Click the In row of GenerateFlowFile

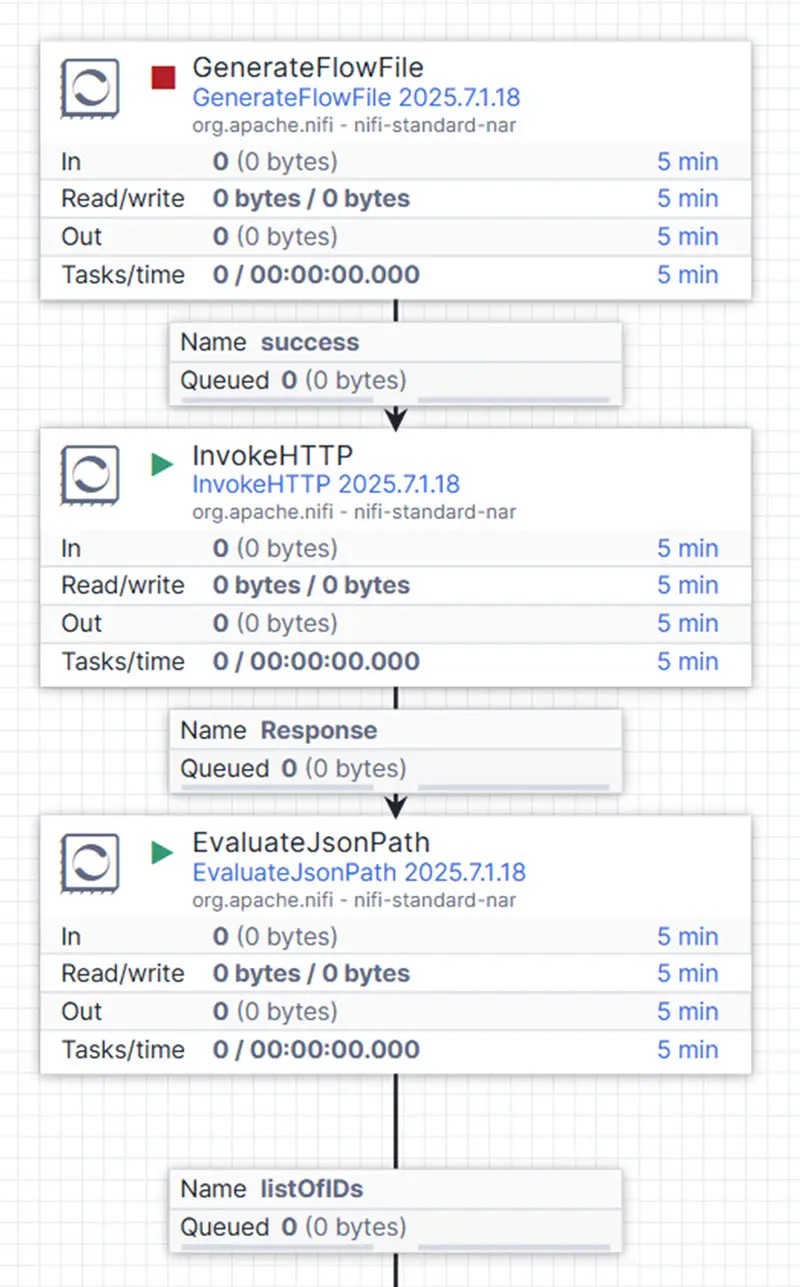coord(395,162)
